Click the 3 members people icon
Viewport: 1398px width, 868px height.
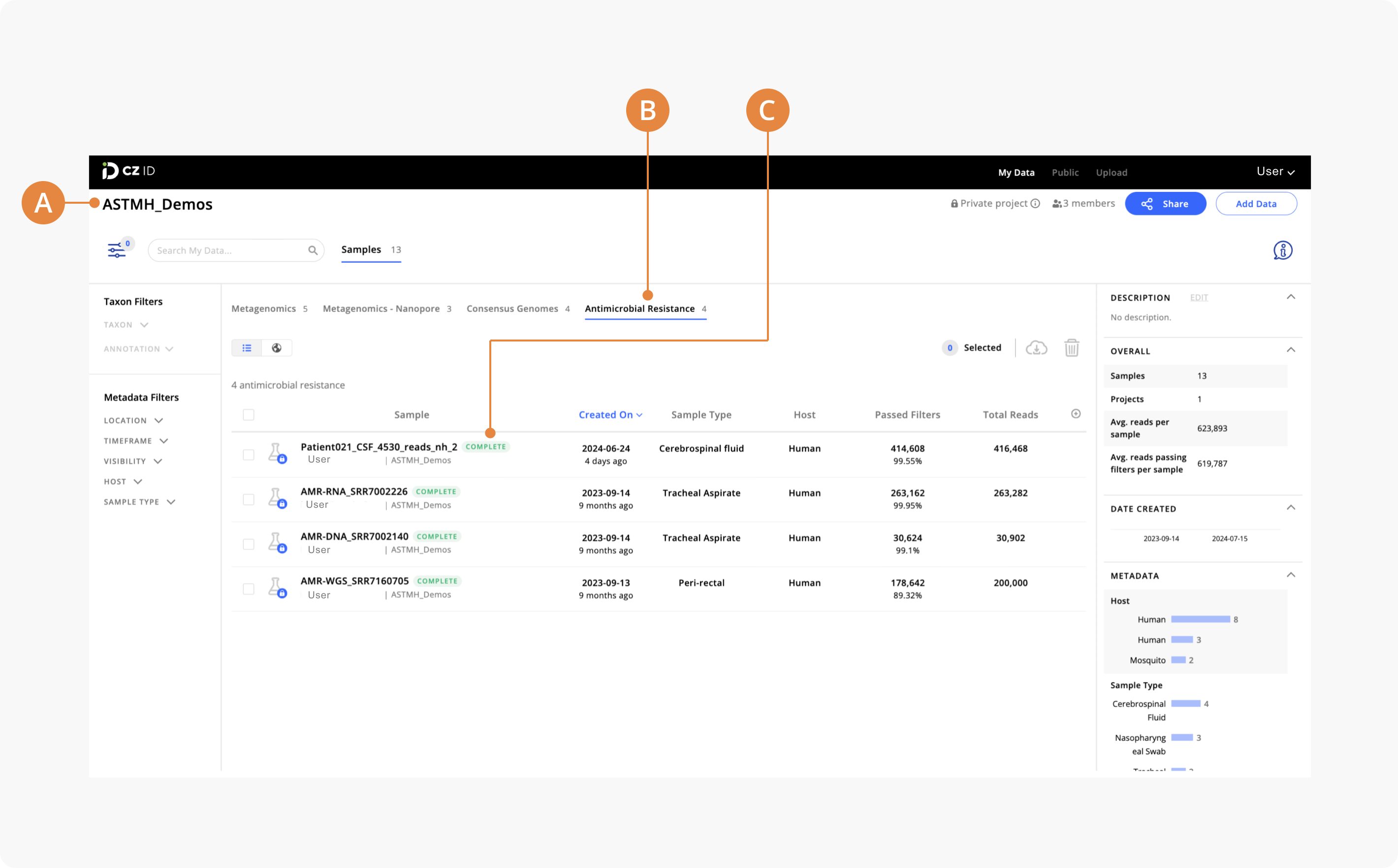(1056, 204)
